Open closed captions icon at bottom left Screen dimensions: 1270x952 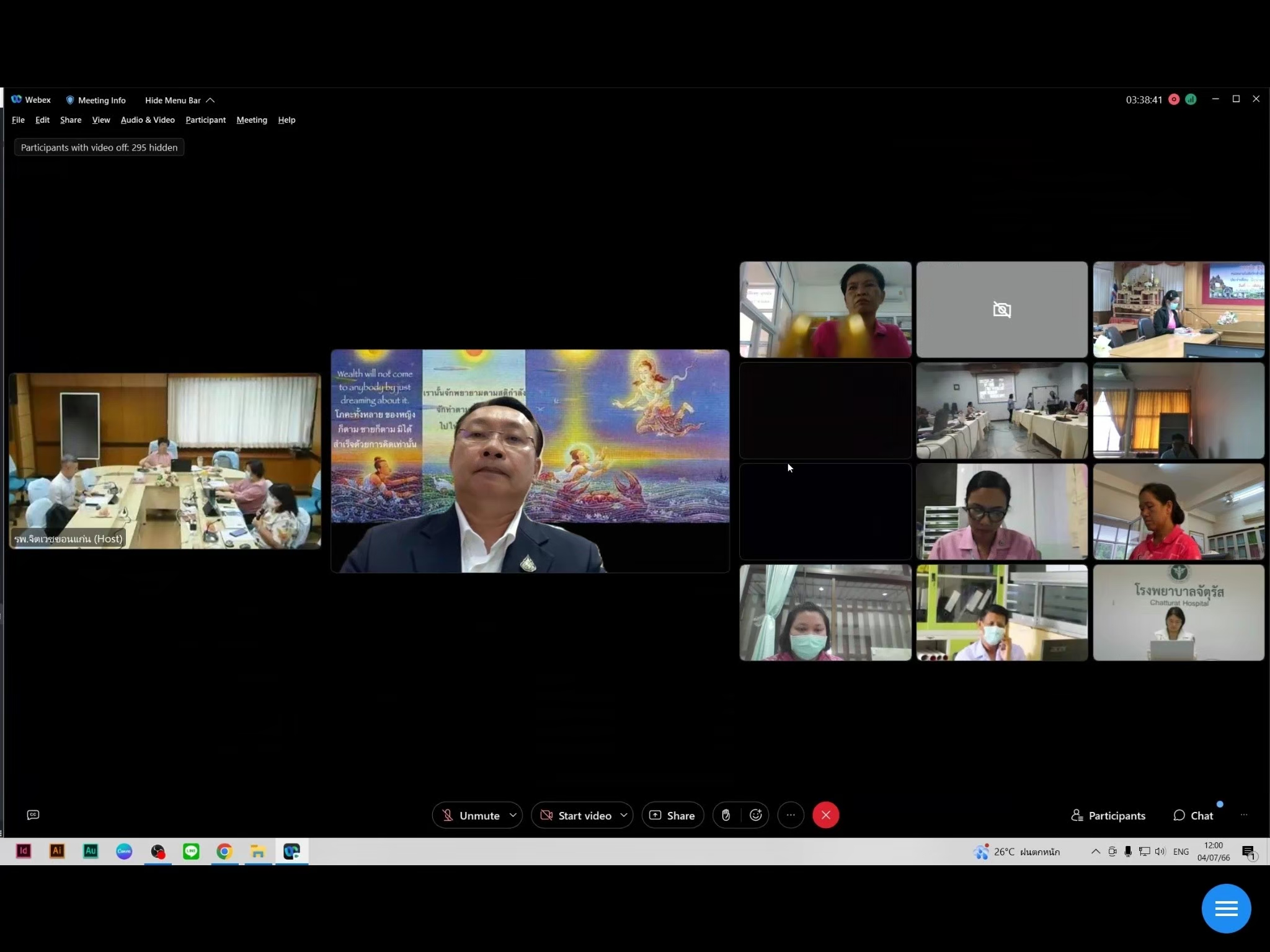coord(33,815)
